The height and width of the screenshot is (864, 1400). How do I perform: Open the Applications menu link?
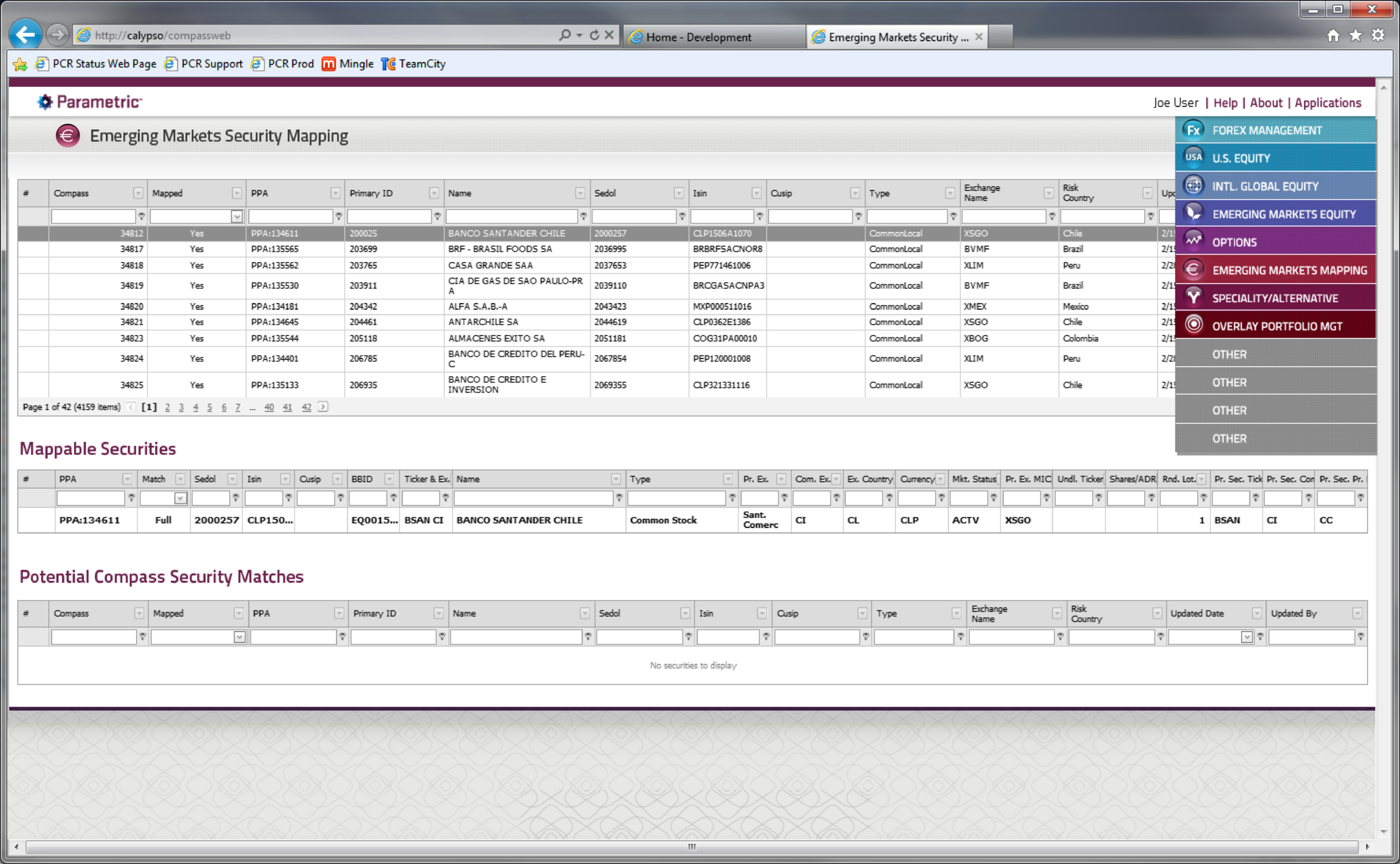(x=1328, y=103)
